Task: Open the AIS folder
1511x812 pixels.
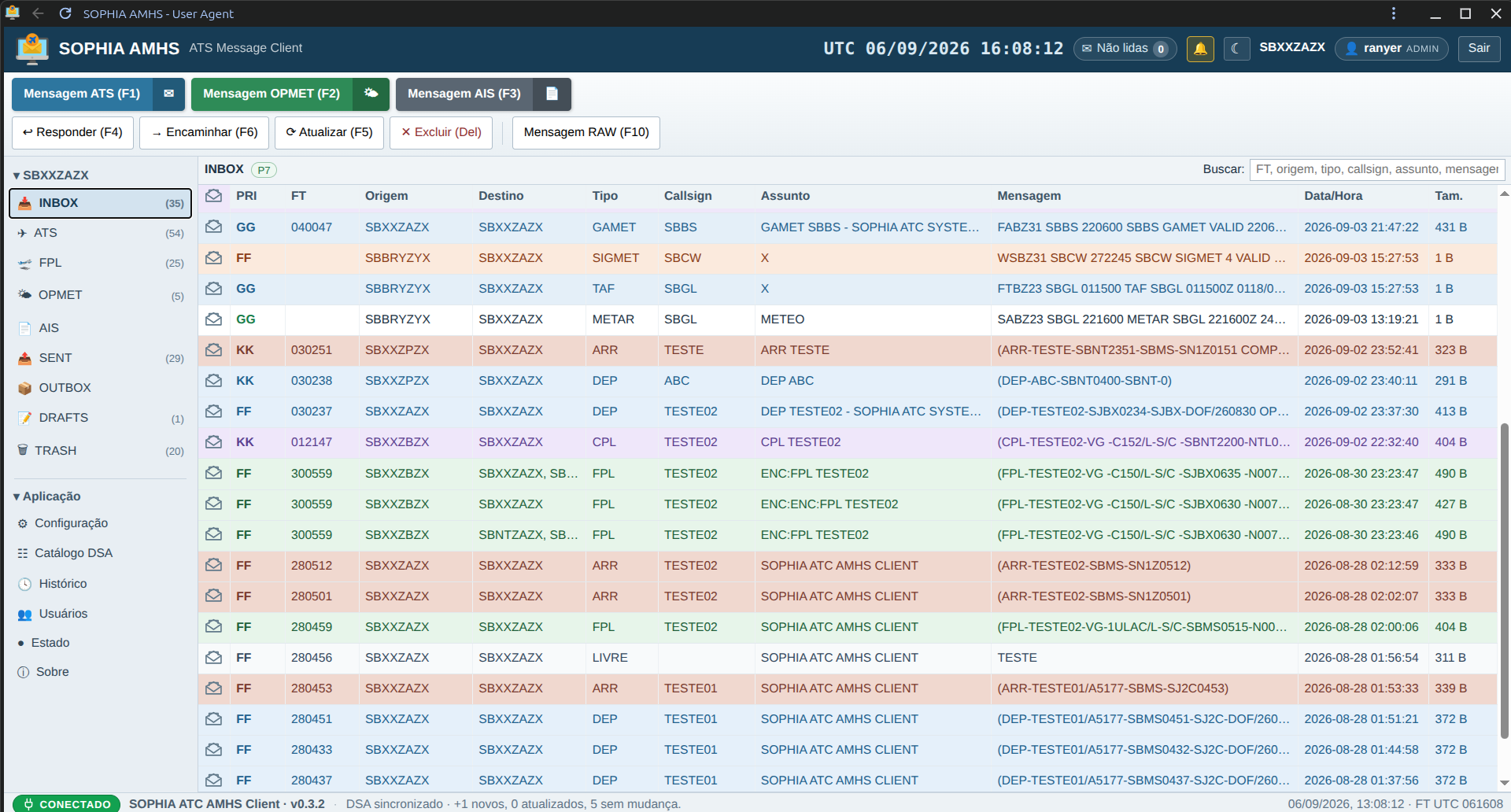Action: click(100, 328)
